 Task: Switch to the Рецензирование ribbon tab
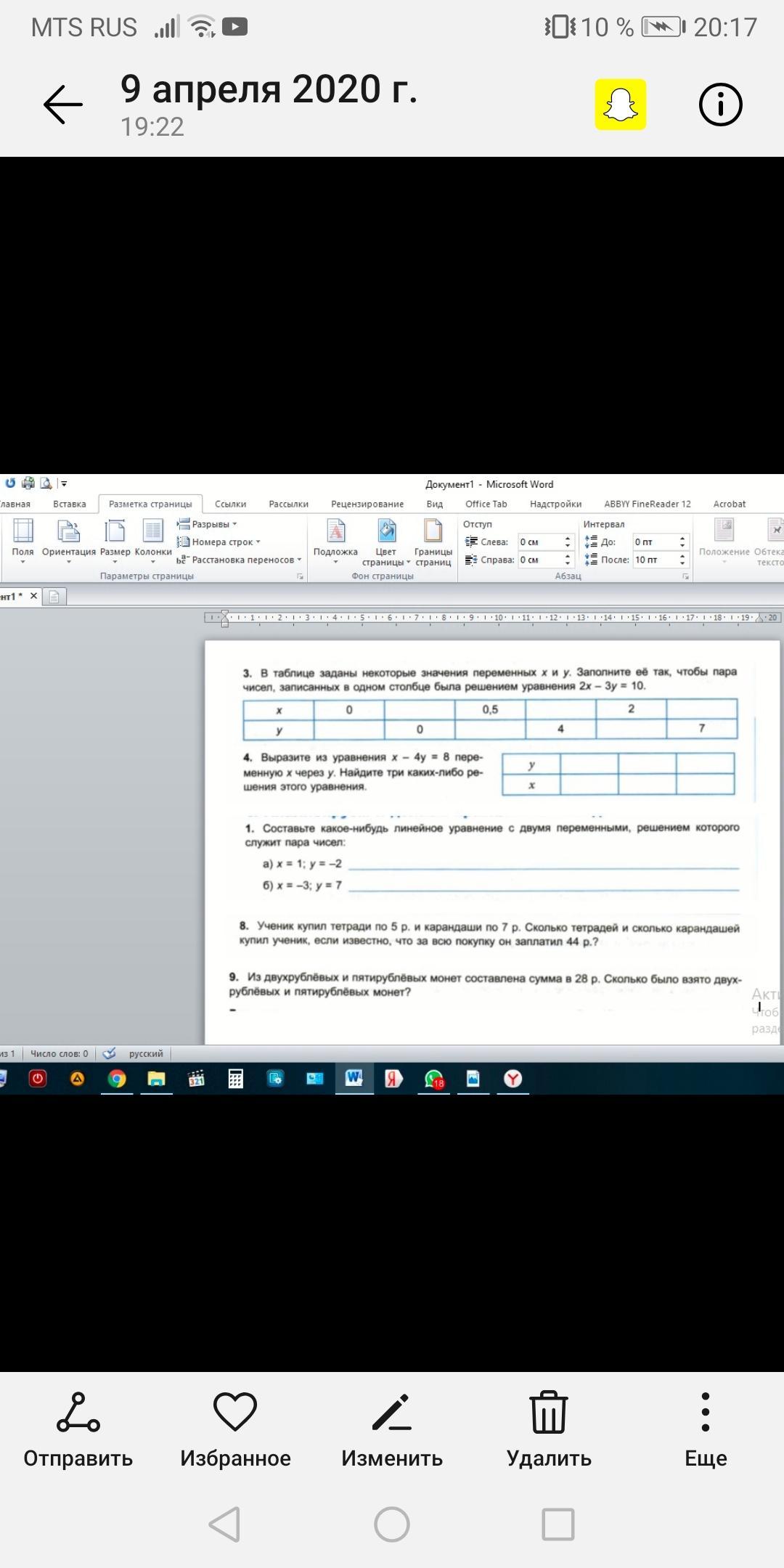click(367, 504)
